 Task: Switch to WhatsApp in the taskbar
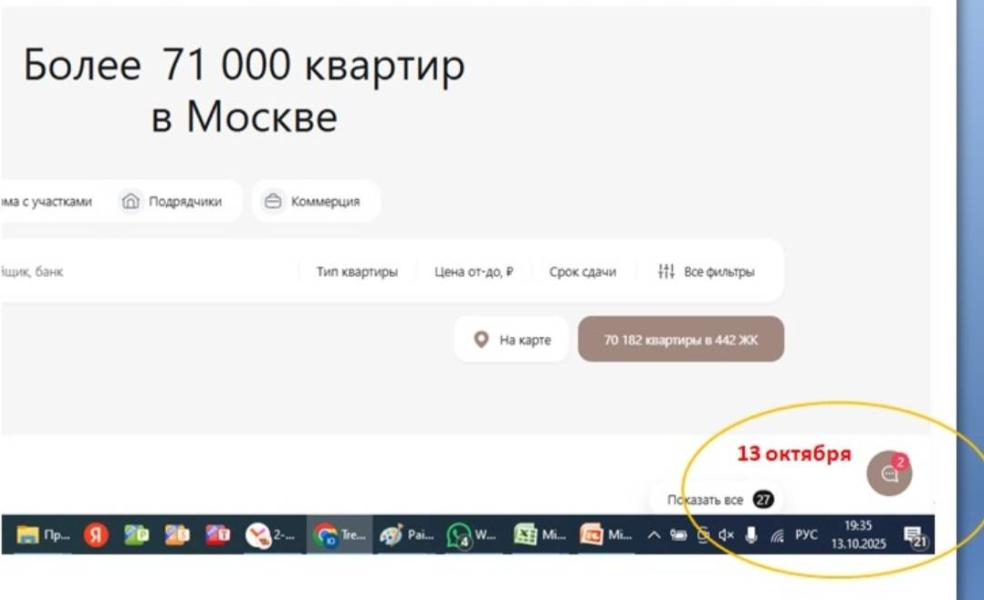pyautogui.click(x=471, y=535)
